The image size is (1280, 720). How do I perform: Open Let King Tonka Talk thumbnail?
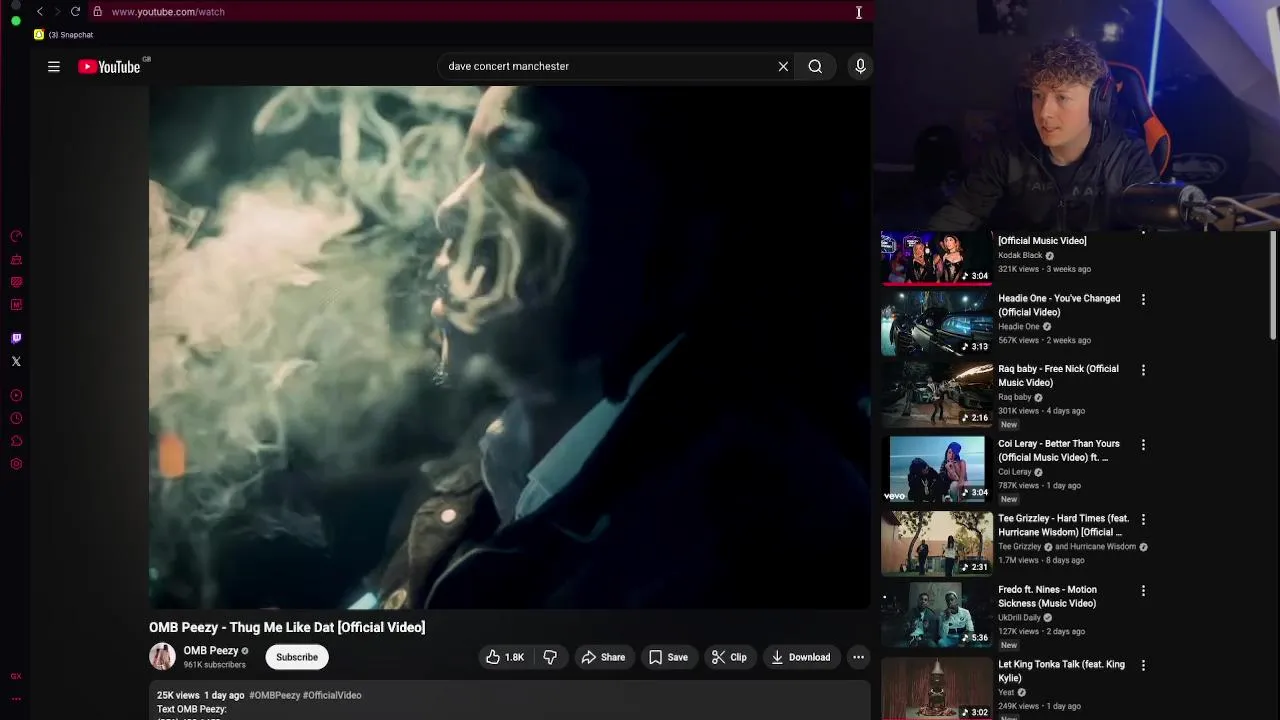click(936, 689)
